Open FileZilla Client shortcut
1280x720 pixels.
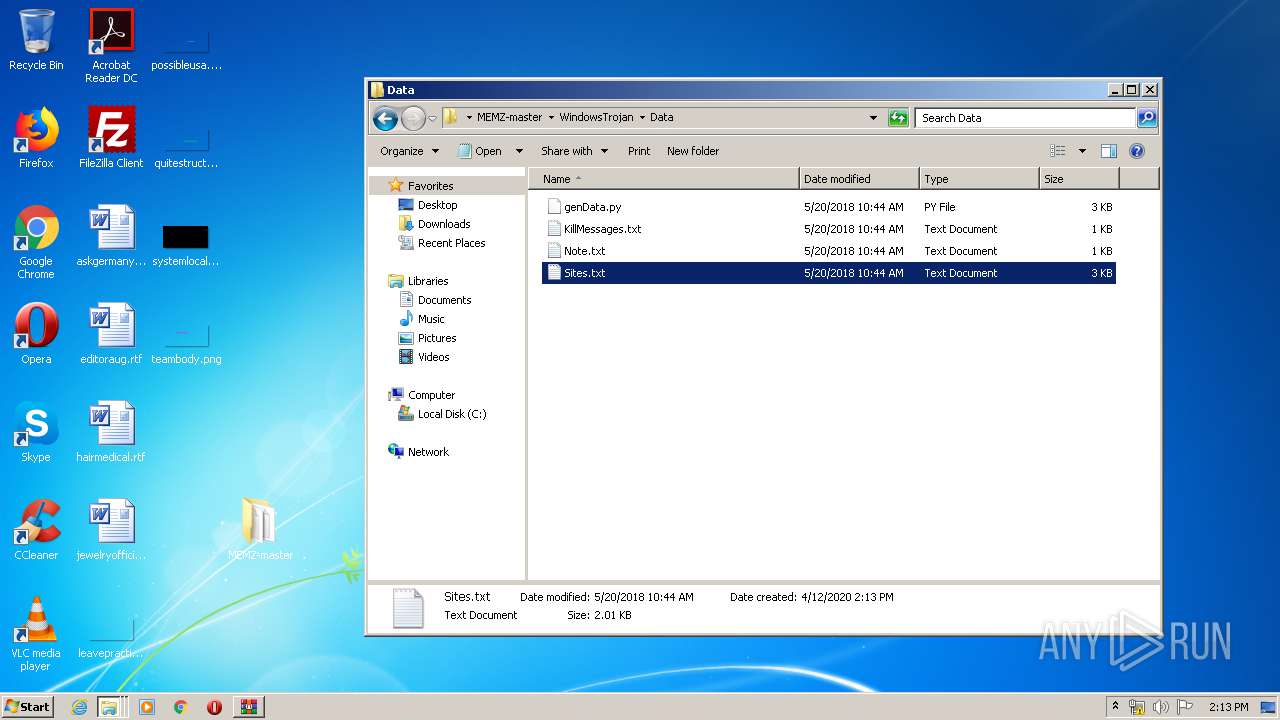(111, 138)
